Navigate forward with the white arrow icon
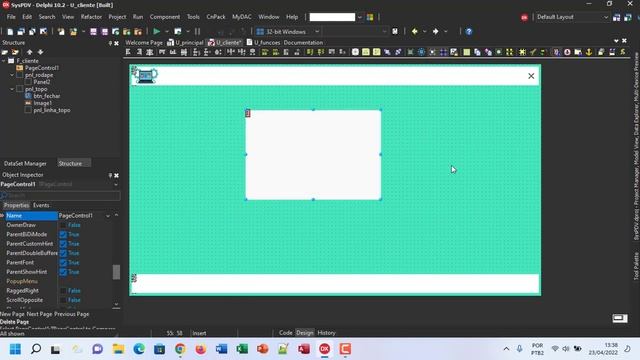Viewport: 640px width, 360px height. 436,31
